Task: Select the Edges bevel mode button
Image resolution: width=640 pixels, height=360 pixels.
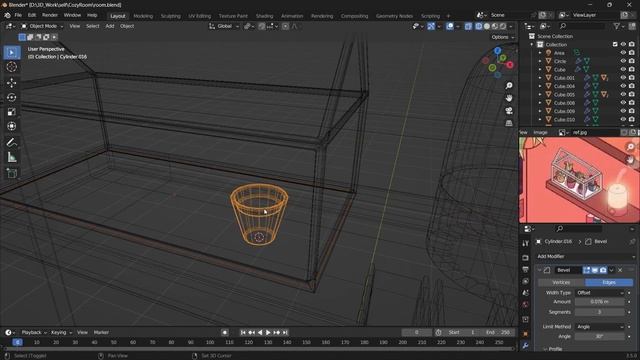Action: (x=609, y=282)
